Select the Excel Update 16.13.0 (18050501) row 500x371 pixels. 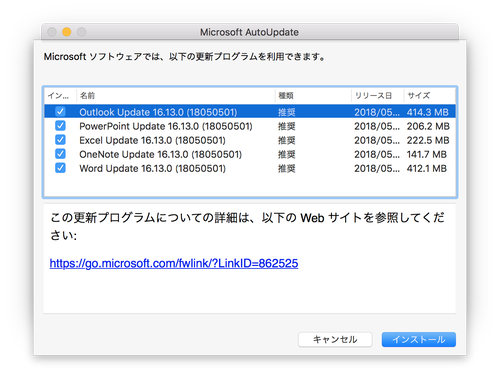click(x=250, y=140)
